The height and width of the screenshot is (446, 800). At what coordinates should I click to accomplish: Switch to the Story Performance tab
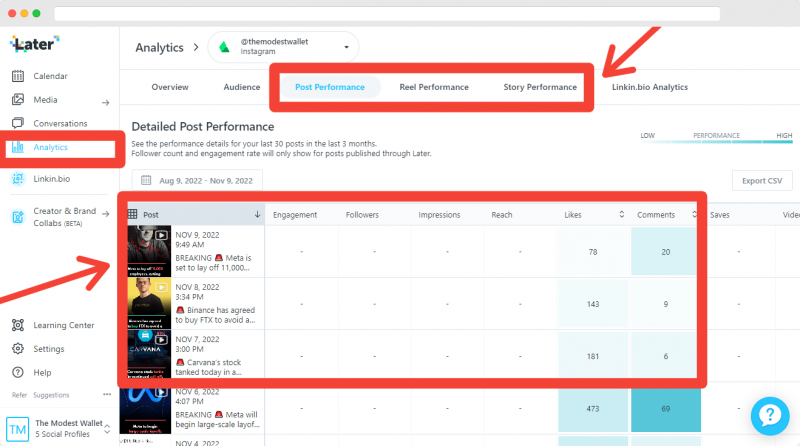point(540,87)
